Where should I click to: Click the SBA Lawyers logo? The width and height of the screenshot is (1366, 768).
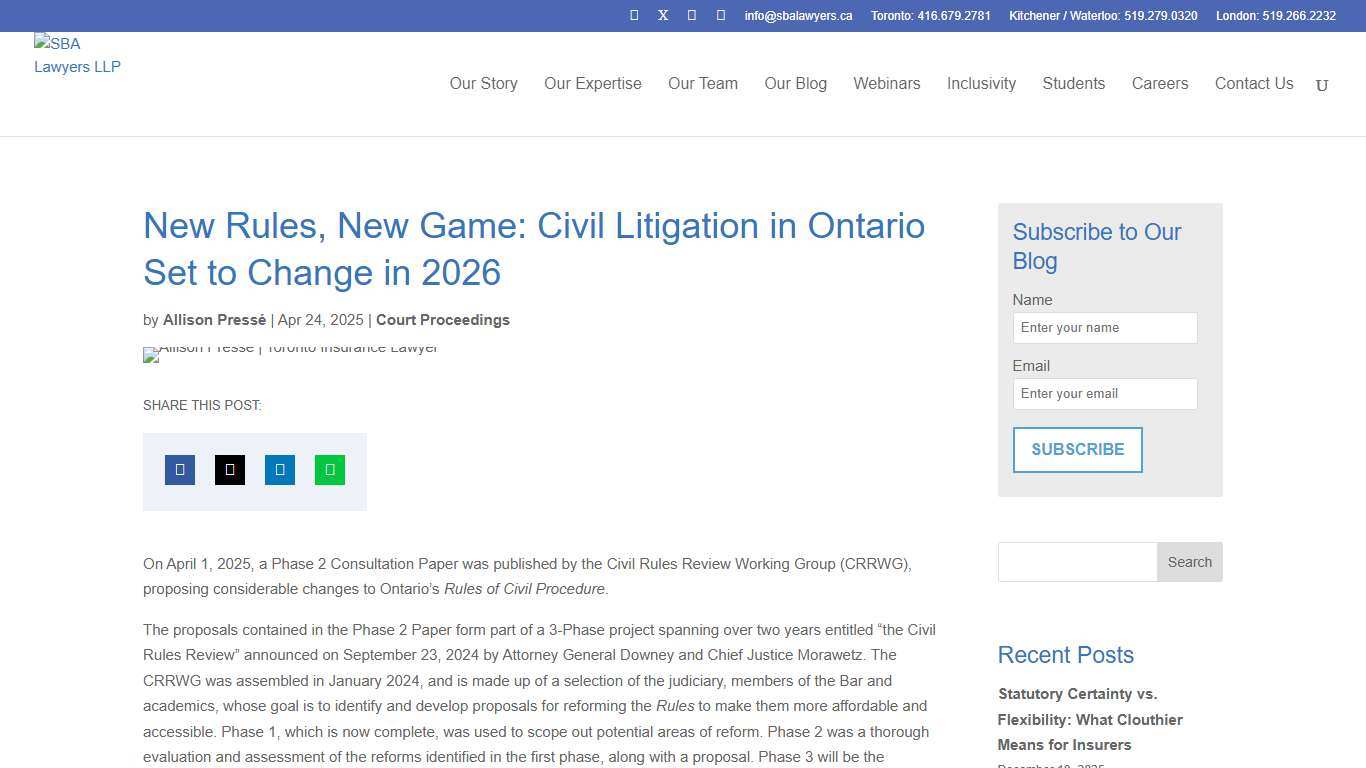(77, 55)
